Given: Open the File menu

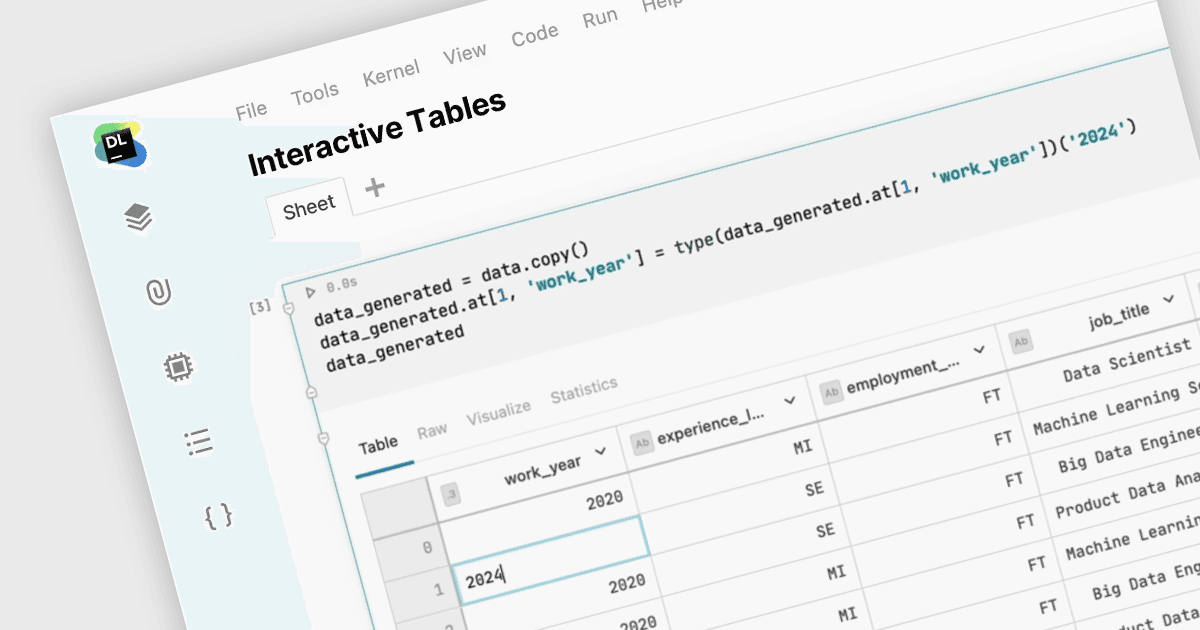Looking at the screenshot, I should tap(251, 110).
